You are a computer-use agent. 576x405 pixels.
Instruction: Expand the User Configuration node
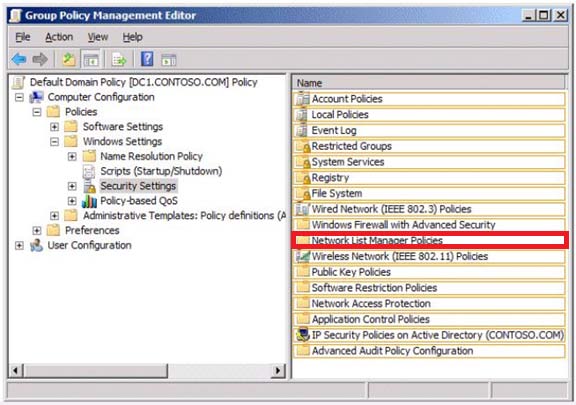point(19,245)
